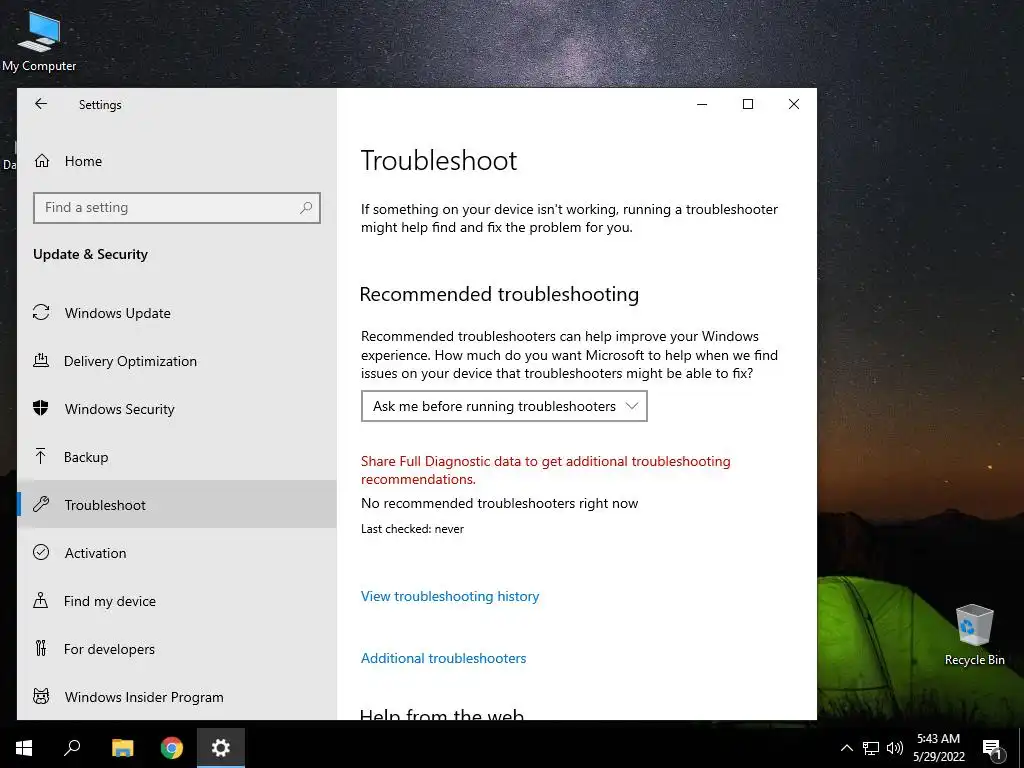This screenshot has width=1024, height=768.
Task: Open Additional troubleshooters link
Action: coord(443,658)
